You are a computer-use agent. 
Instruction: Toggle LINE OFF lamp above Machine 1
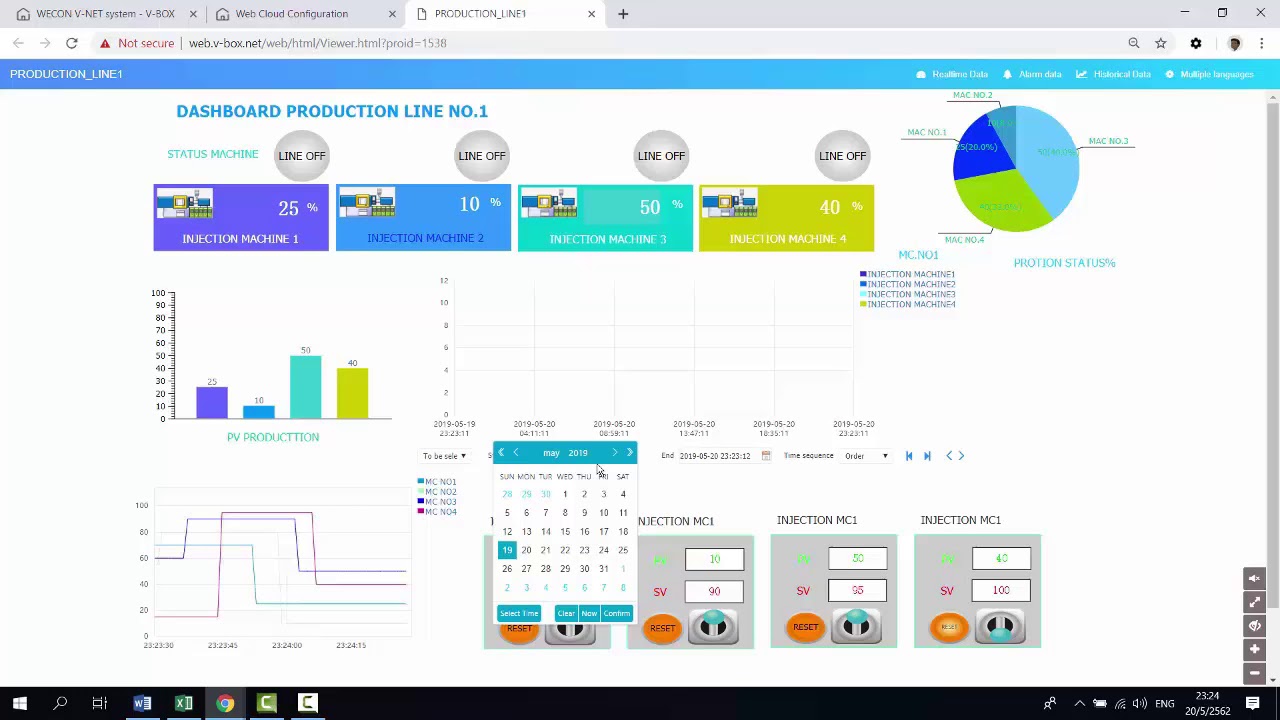[302, 156]
